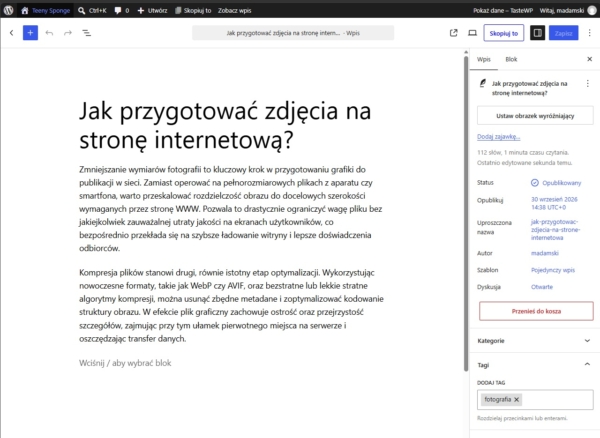The height and width of the screenshot is (438, 600).
Task: View the post in a new tab
Action: 453,33
